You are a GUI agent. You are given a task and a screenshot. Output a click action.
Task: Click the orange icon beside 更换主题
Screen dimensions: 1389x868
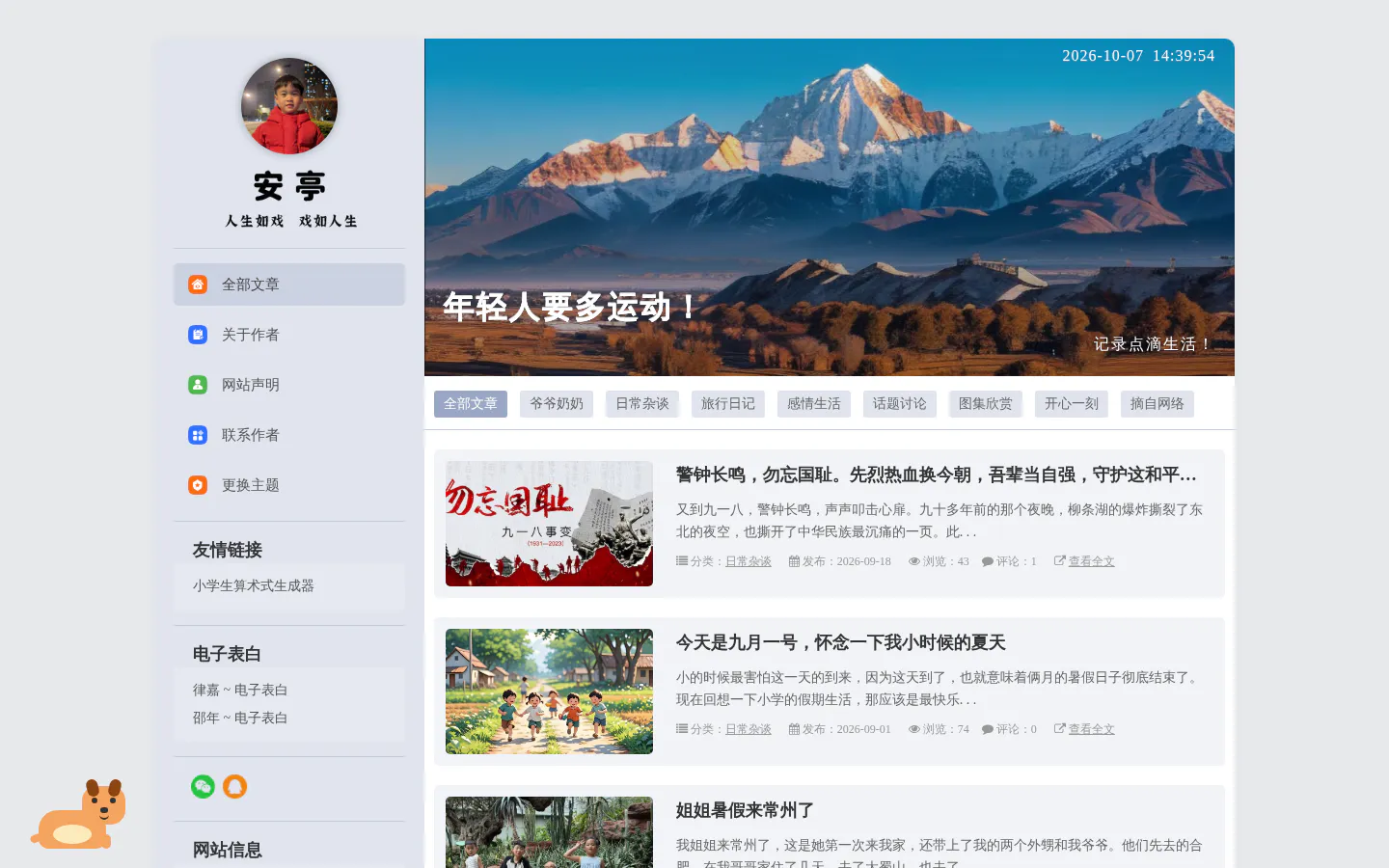tap(198, 485)
